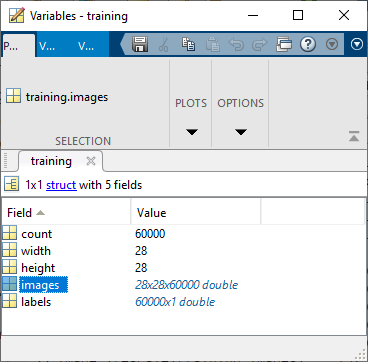Click the grid icon beside 'images'

[x=10, y=284]
